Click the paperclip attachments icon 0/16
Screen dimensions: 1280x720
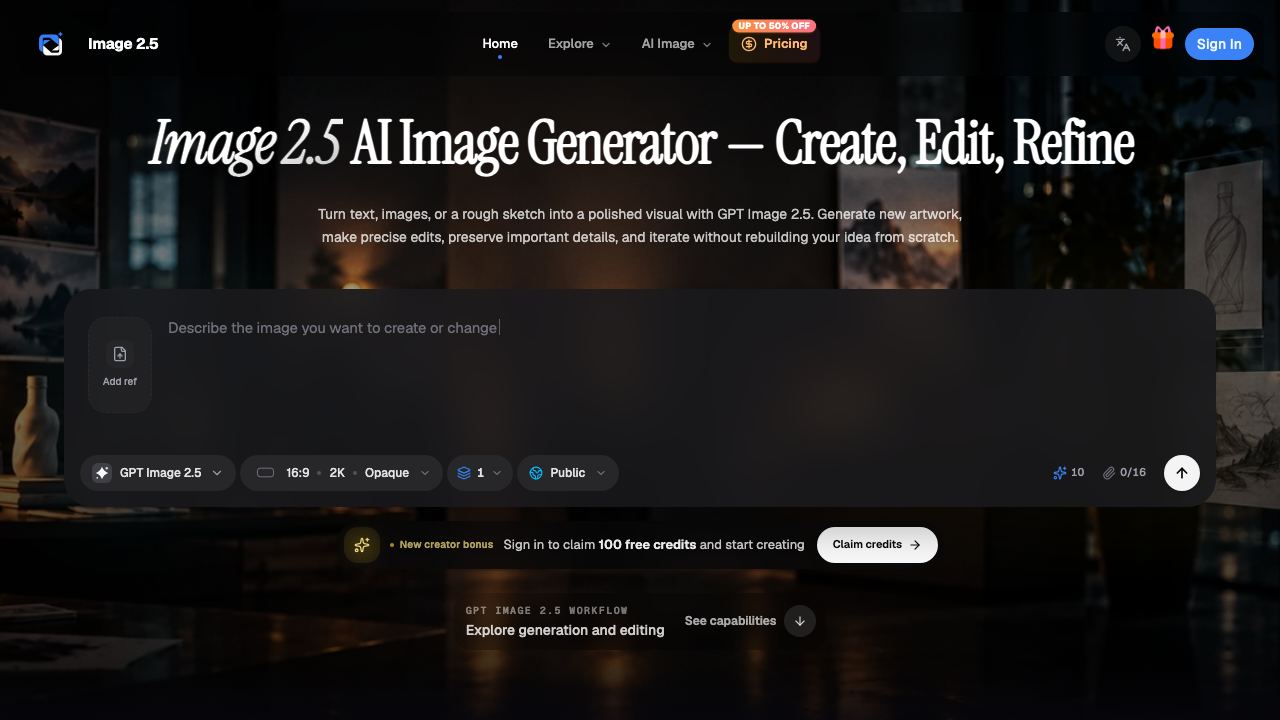pyautogui.click(x=1109, y=473)
